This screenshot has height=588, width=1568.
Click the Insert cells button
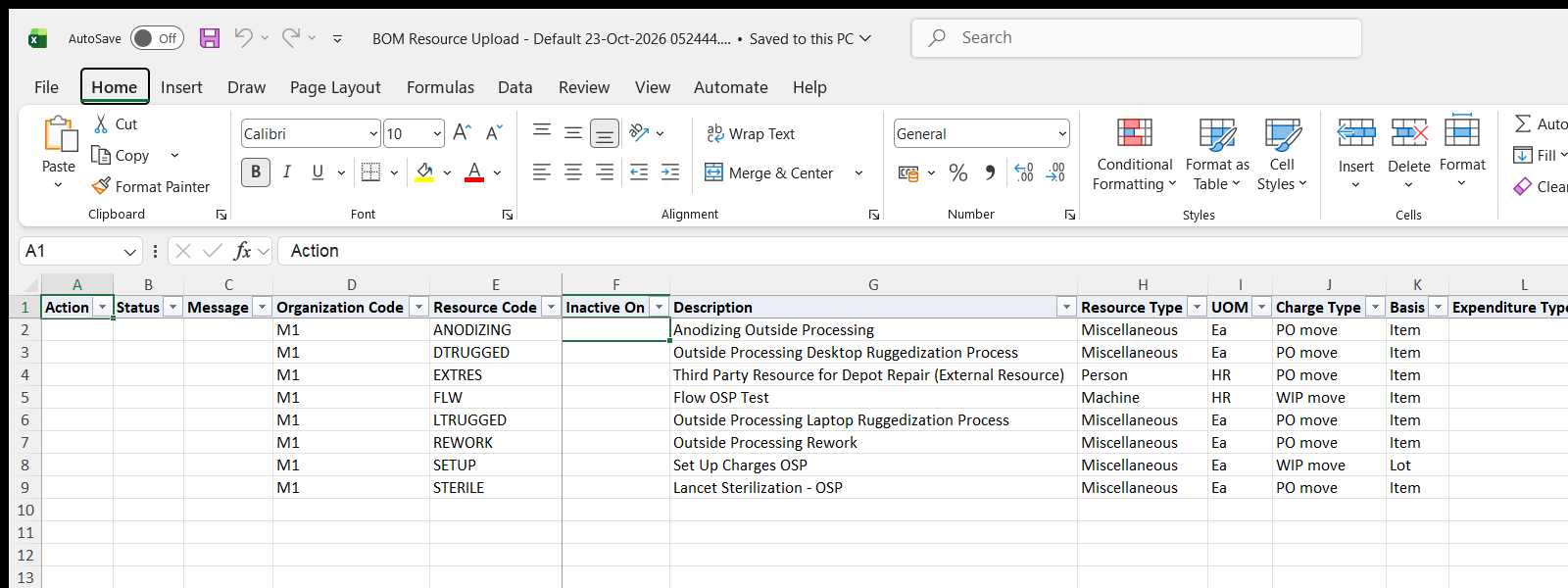tap(1356, 153)
